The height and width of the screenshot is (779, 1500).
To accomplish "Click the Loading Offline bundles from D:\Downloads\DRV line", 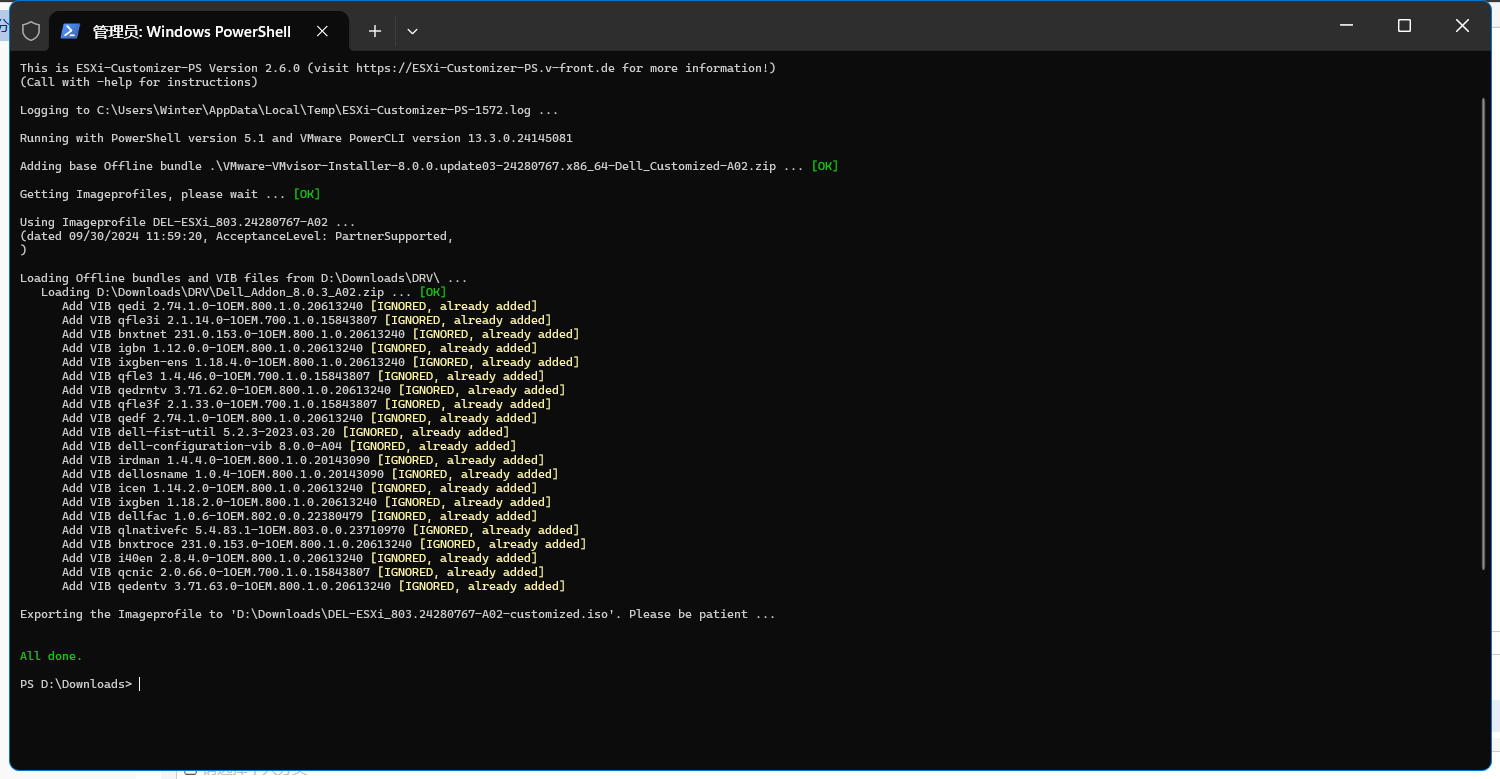I will pyautogui.click(x=244, y=278).
